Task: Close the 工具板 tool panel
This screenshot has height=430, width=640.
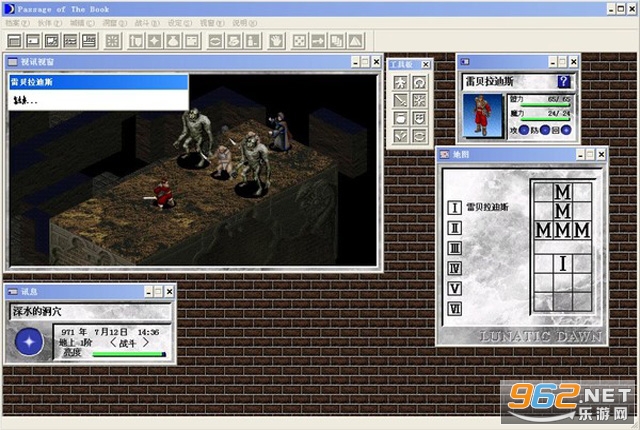Action: (x=426, y=64)
